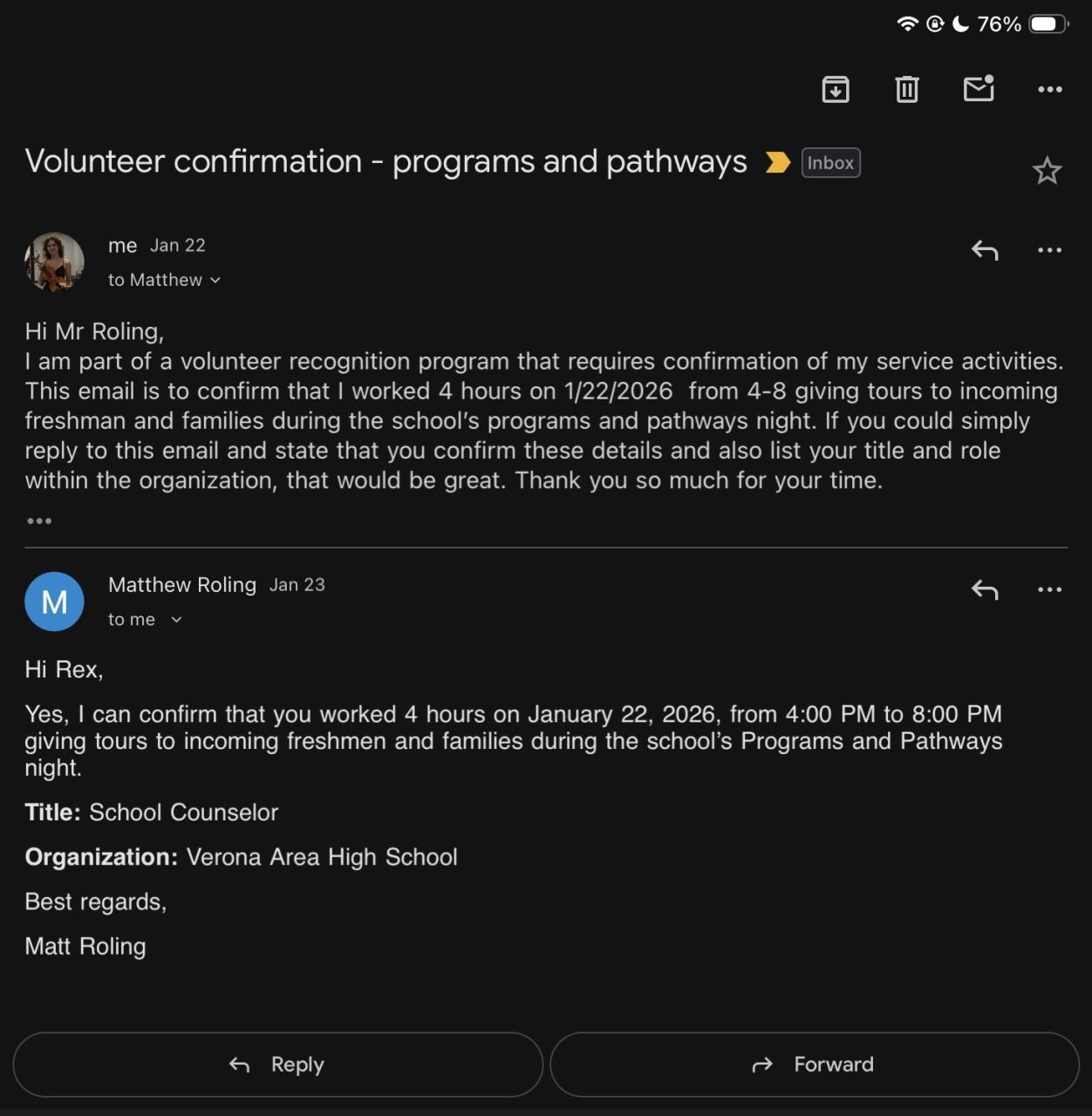Reply to the Jan 22 message
1092x1116 pixels.
(985, 251)
